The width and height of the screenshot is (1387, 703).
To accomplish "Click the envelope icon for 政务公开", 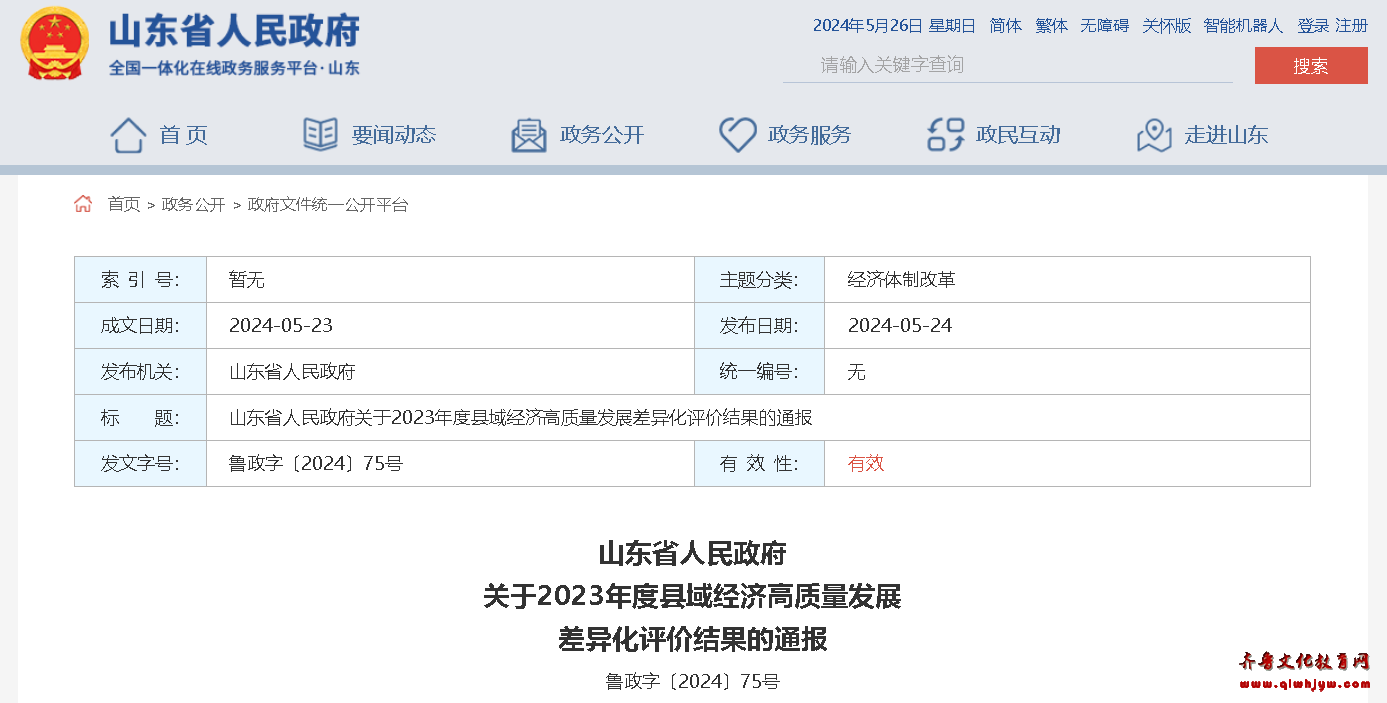I will (x=529, y=135).
